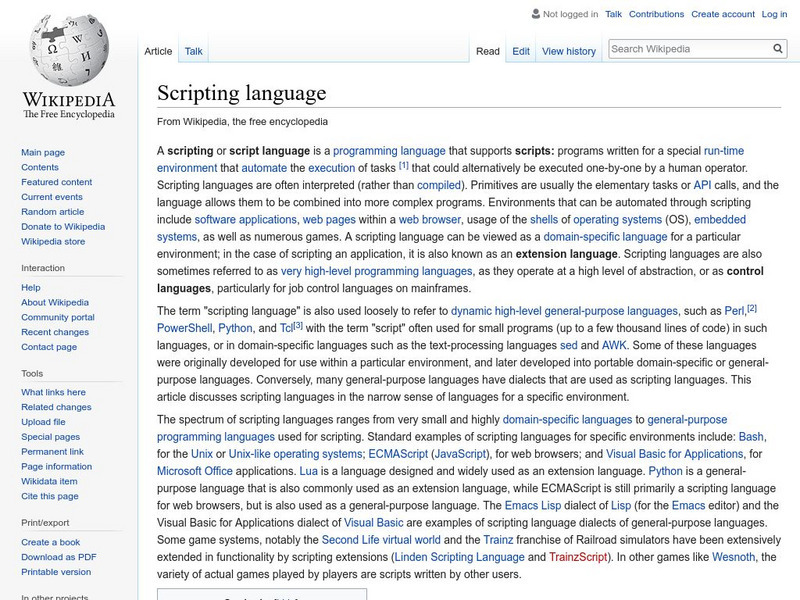This screenshot has height=600, width=800.
Task: Click the Wikipedia globe logo
Action: pyautogui.click(x=69, y=49)
